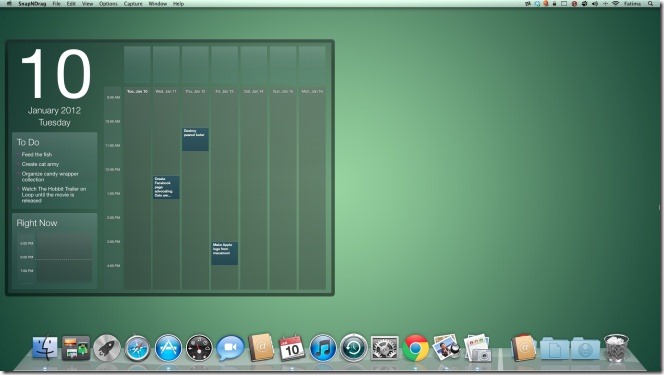
Task: Open the "Destroy peanut butter" calendar event
Action: [195, 139]
